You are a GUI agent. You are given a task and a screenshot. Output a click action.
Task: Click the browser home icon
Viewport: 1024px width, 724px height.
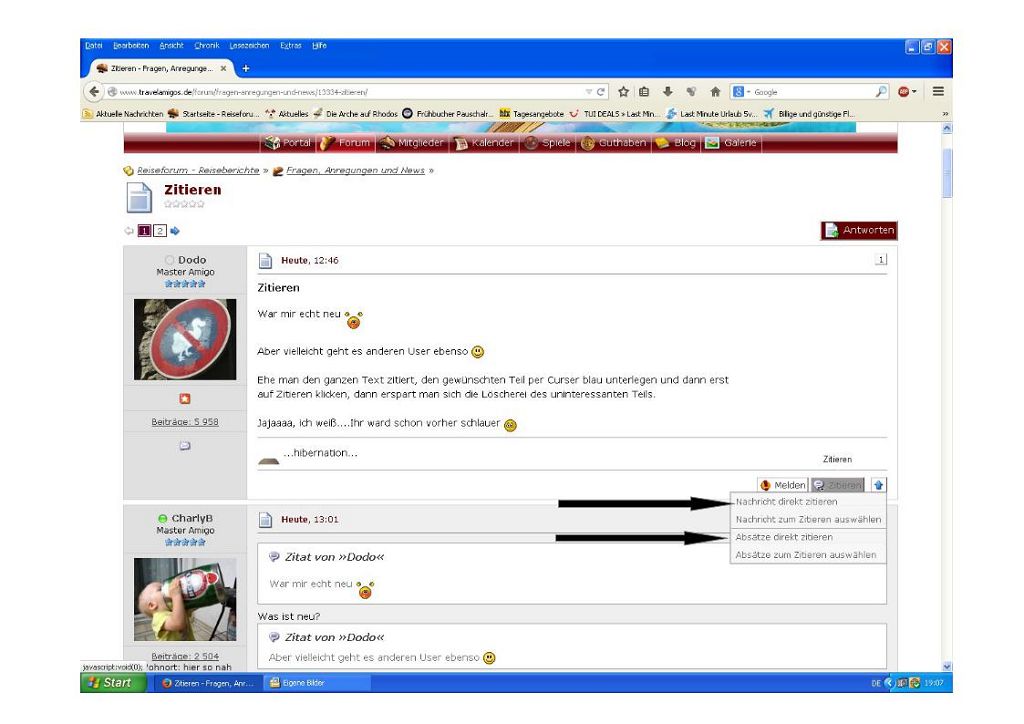pyautogui.click(x=716, y=92)
